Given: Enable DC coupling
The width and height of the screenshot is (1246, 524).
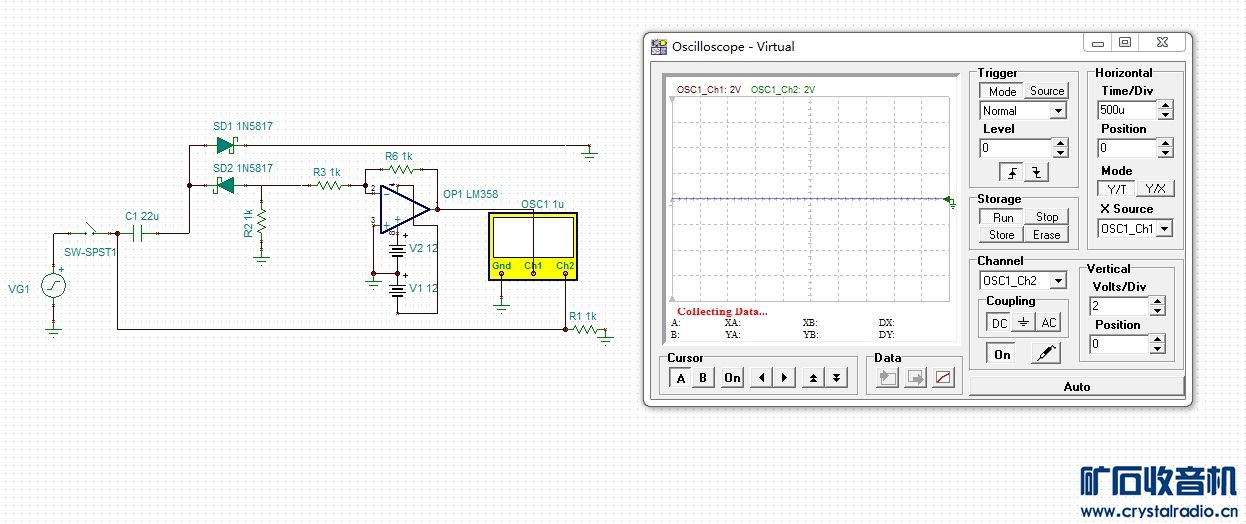Looking at the screenshot, I should click(x=999, y=323).
